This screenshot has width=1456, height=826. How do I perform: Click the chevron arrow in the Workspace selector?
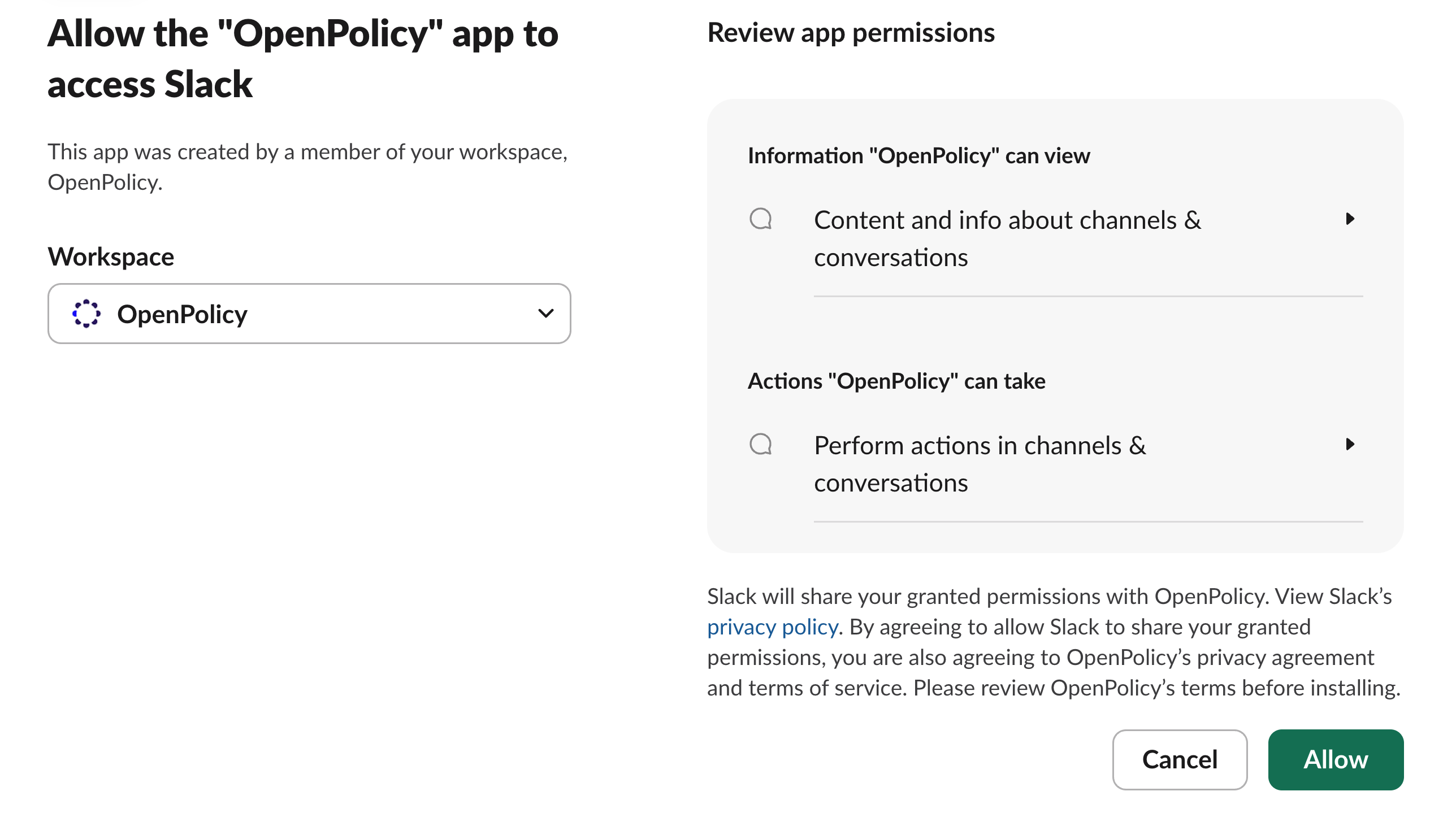tap(545, 313)
